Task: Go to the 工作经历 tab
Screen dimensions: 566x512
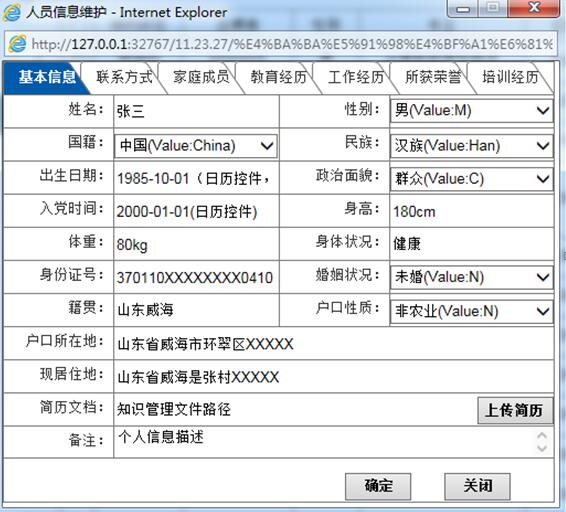Action: [x=356, y=77]
